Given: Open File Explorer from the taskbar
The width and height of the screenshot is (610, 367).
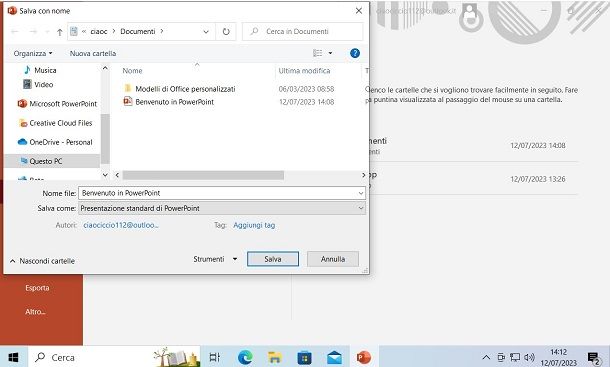Looking at the screenshot, I should 275,357.
